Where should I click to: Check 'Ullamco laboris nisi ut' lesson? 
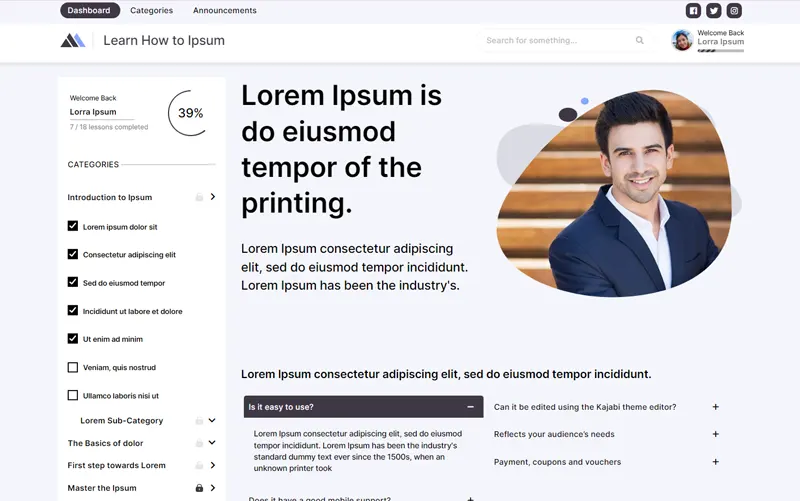click(73, 395)
